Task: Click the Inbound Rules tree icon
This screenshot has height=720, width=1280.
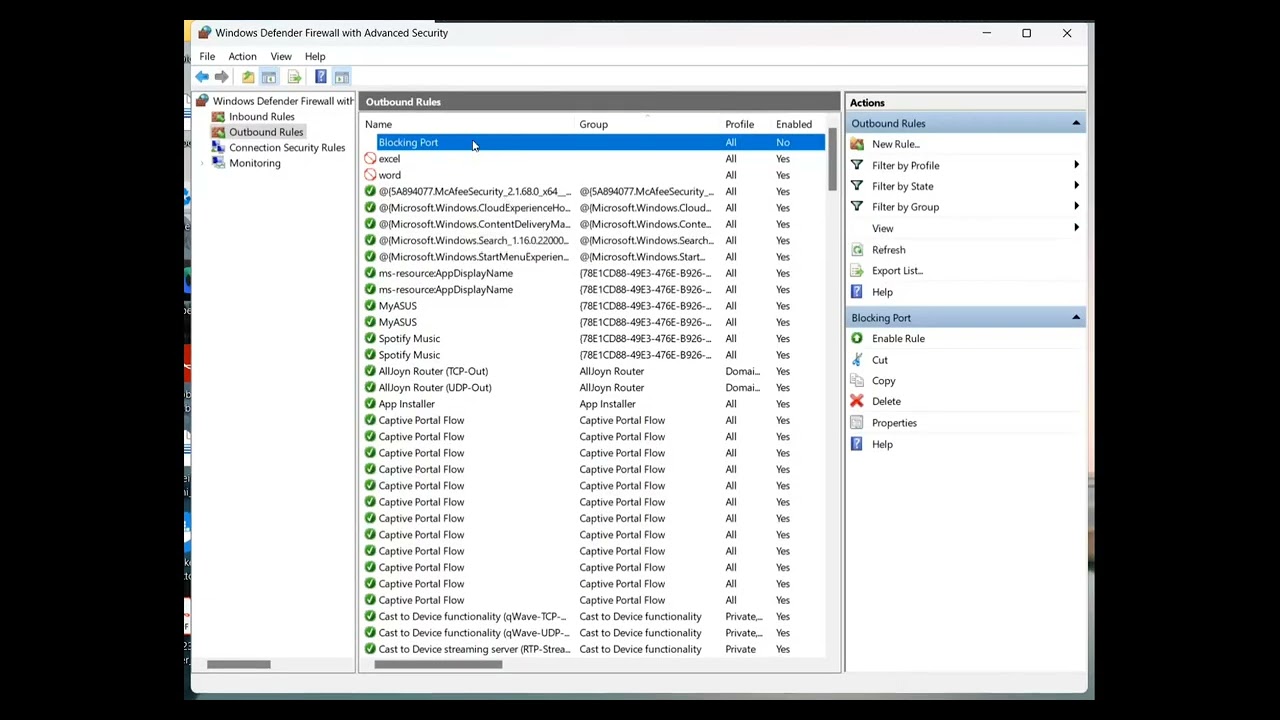Action: (218, 117)
